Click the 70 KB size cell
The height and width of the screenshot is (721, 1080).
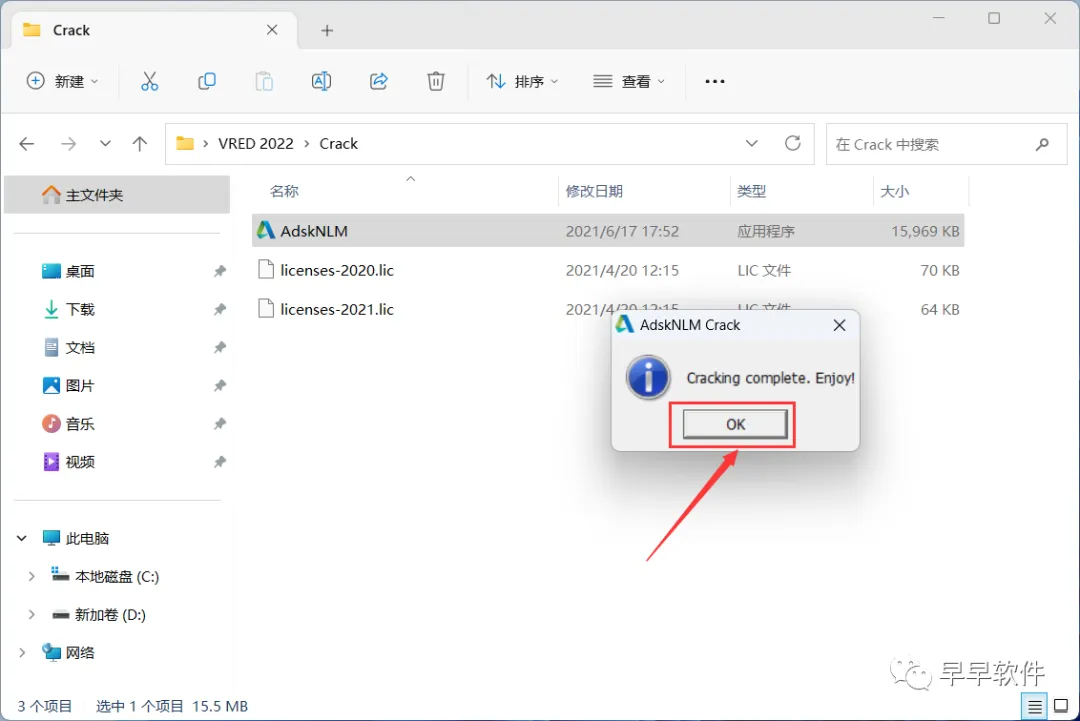(x=939, y=271)
